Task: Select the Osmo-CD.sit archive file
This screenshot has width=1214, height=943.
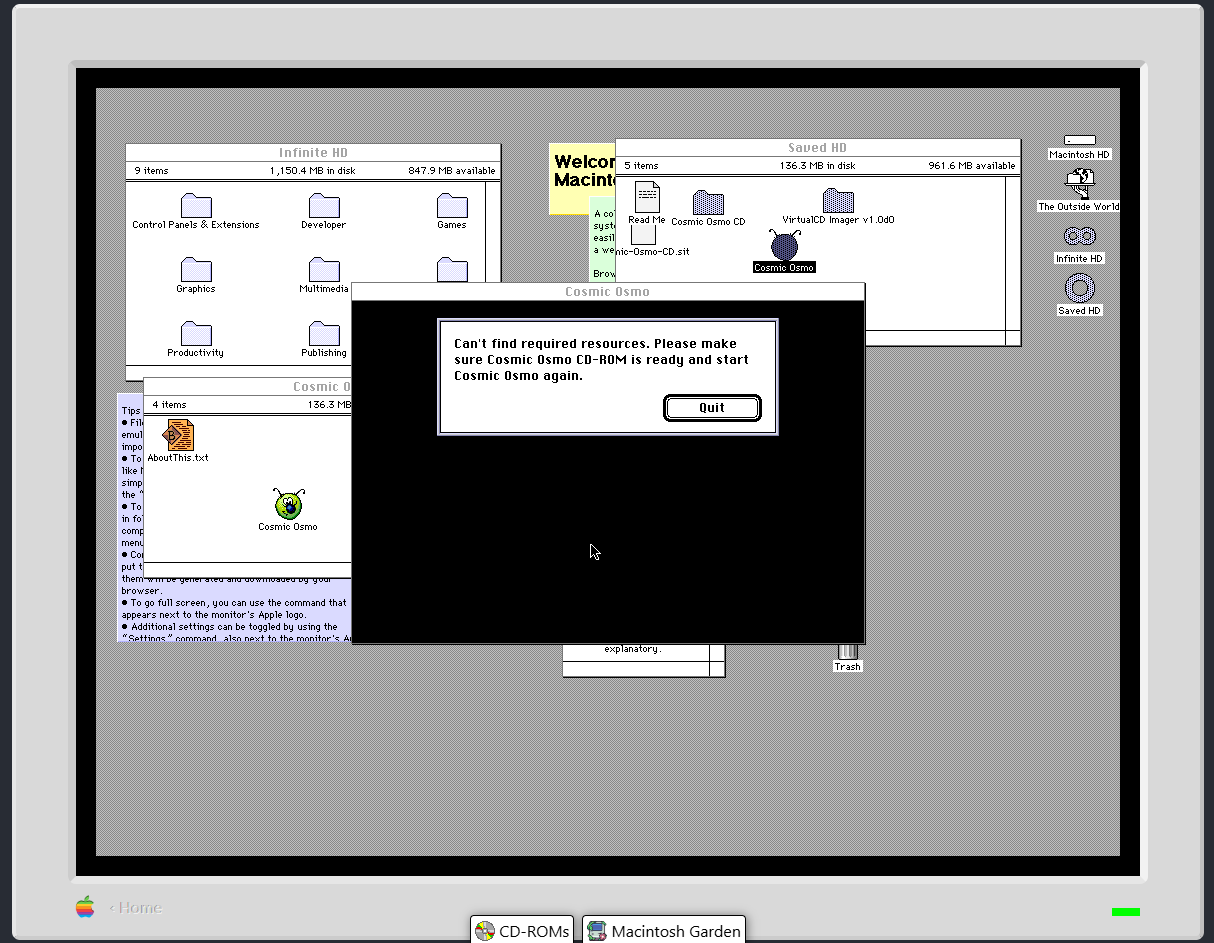Action: pos(643,234)
